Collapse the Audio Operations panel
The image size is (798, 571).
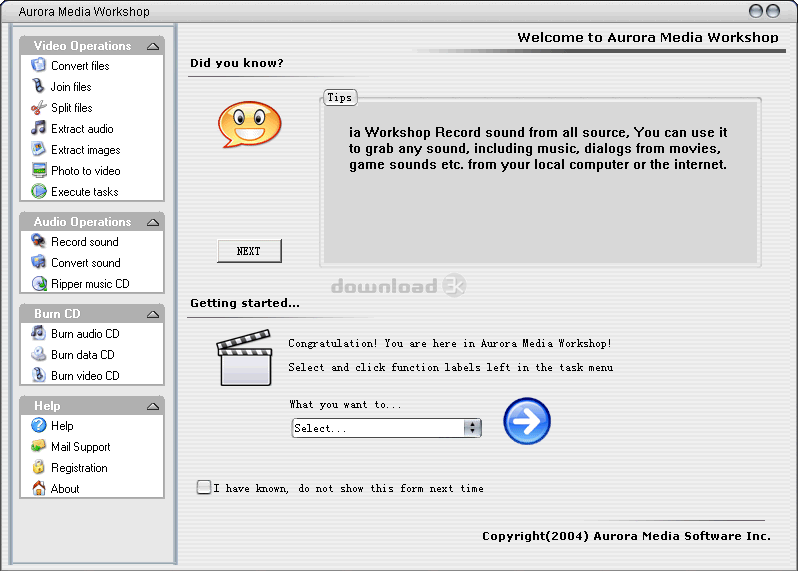pyautogui.click(x=153, y=222)
